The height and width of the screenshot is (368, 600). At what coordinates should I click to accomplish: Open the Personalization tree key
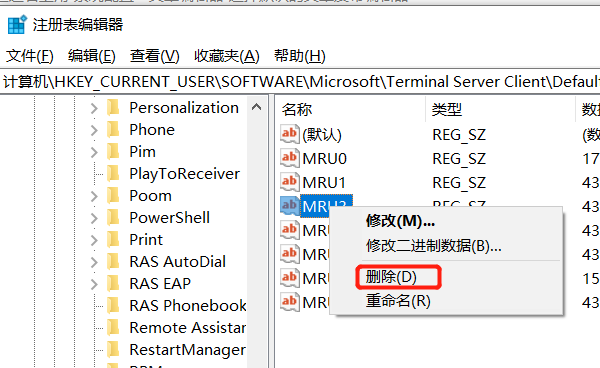point(184,108)
